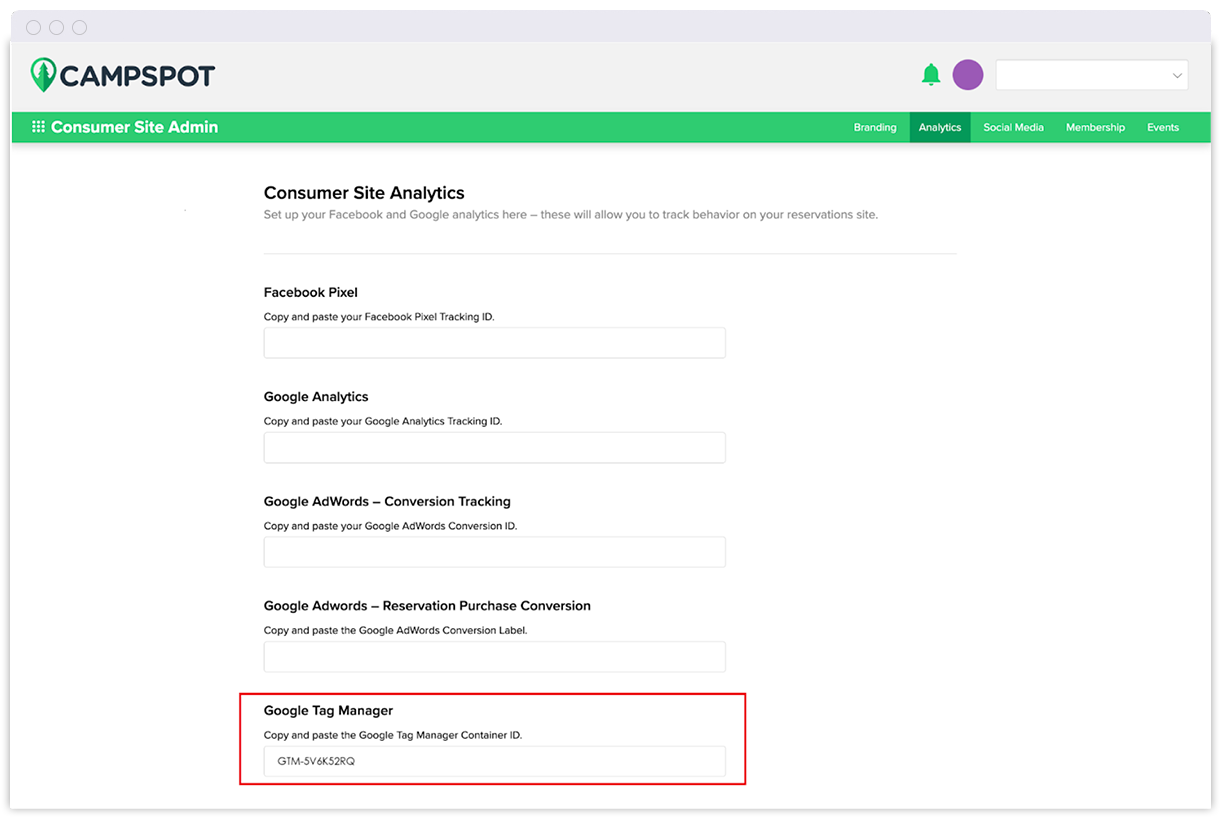
Task: Close the window using the first circle button
Action: (x=34, y=27)
